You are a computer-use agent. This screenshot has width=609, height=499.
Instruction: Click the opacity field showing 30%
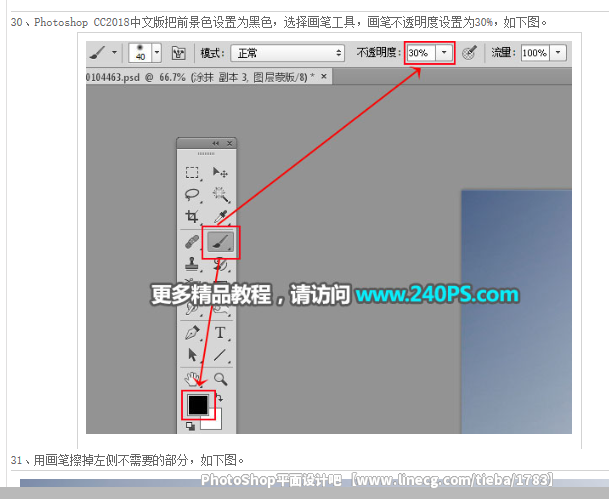pos(421,53)
